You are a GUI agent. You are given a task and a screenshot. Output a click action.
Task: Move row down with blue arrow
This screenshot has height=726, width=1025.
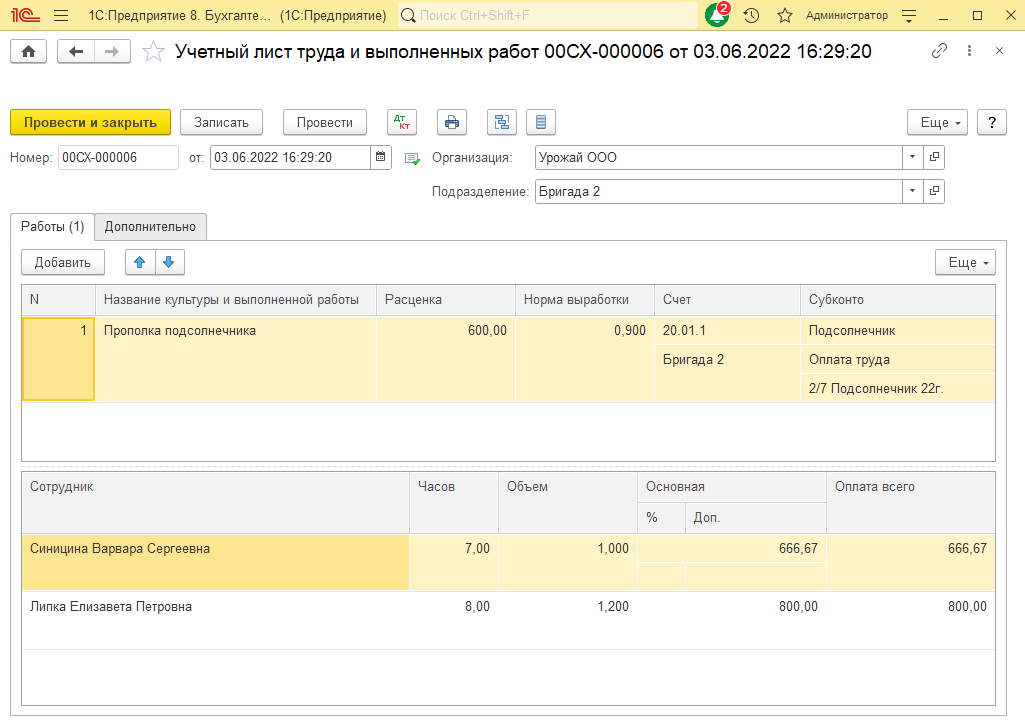pyautogui.click(x=169, y=262)
